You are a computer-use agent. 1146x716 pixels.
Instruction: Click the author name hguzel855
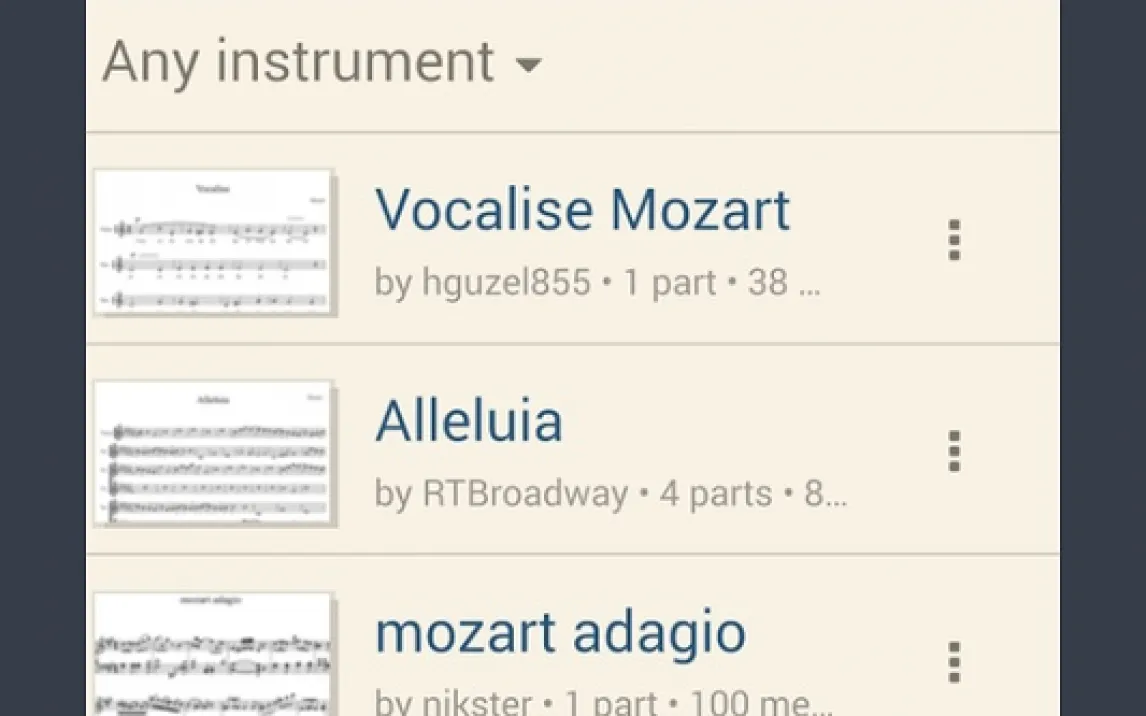tap(506, 283)
